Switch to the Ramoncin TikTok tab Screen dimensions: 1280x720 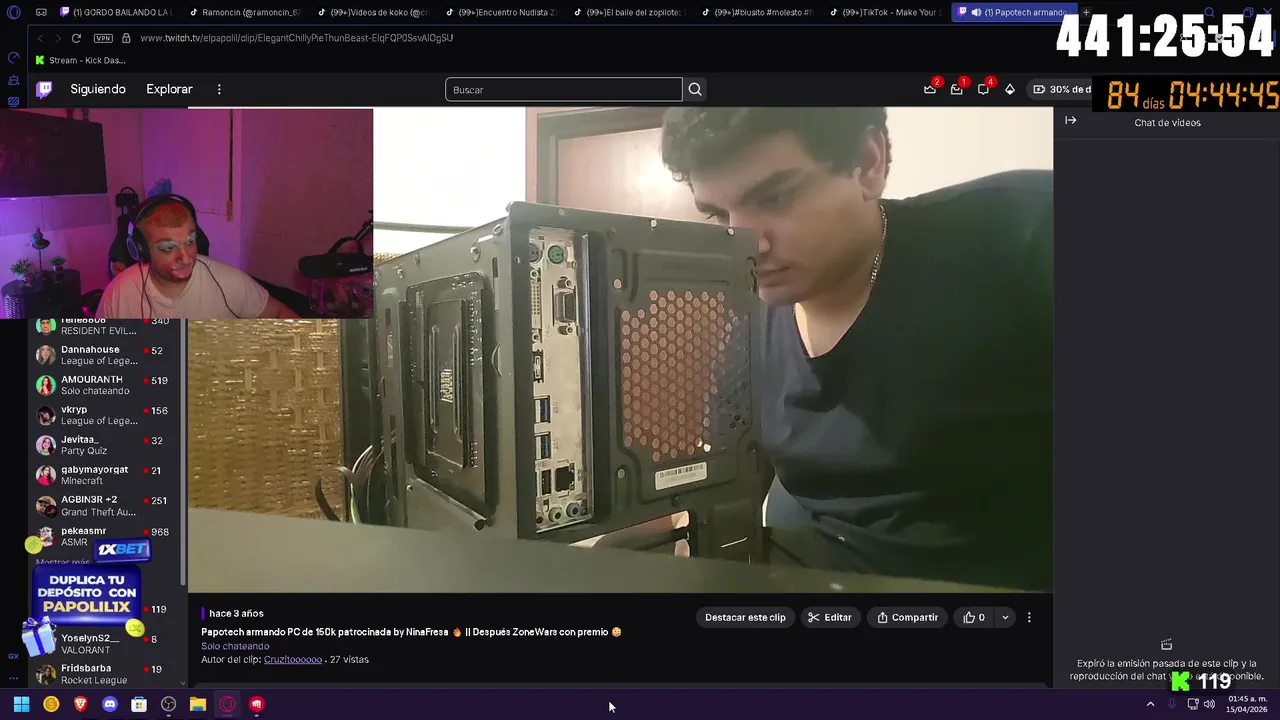click(x=244, y=12)
